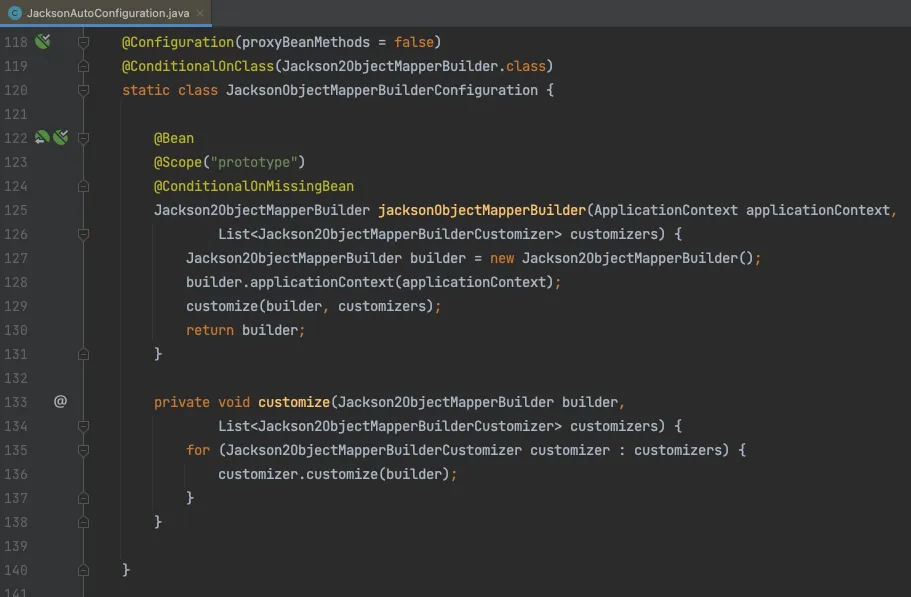Click the jacksonObjectMapperBuilder method name

[481, 210]
